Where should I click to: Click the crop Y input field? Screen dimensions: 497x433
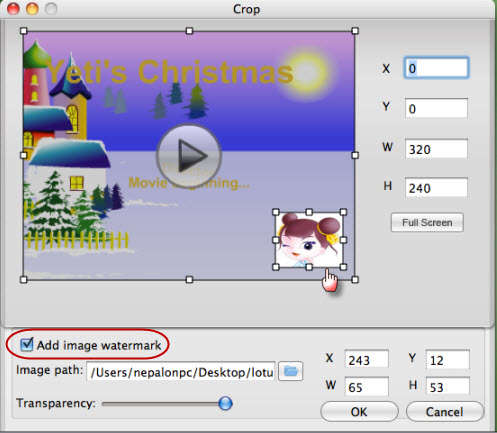[x=436, y=108]
